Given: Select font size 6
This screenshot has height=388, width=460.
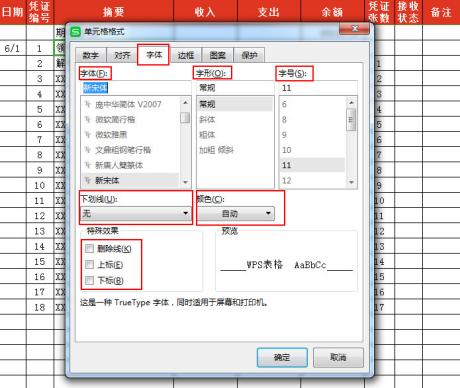Looking at the screenshot, I should click(x=312, y=104).
